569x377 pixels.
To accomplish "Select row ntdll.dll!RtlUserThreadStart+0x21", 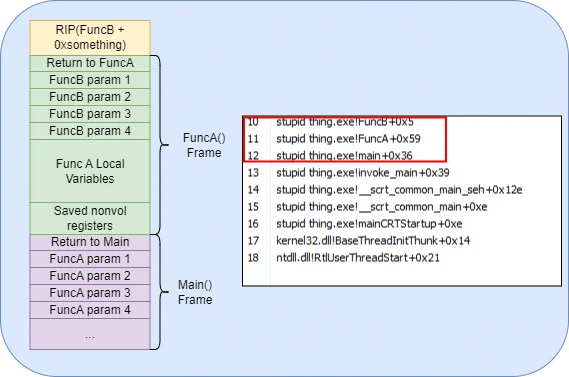I will tap(402, 258).
